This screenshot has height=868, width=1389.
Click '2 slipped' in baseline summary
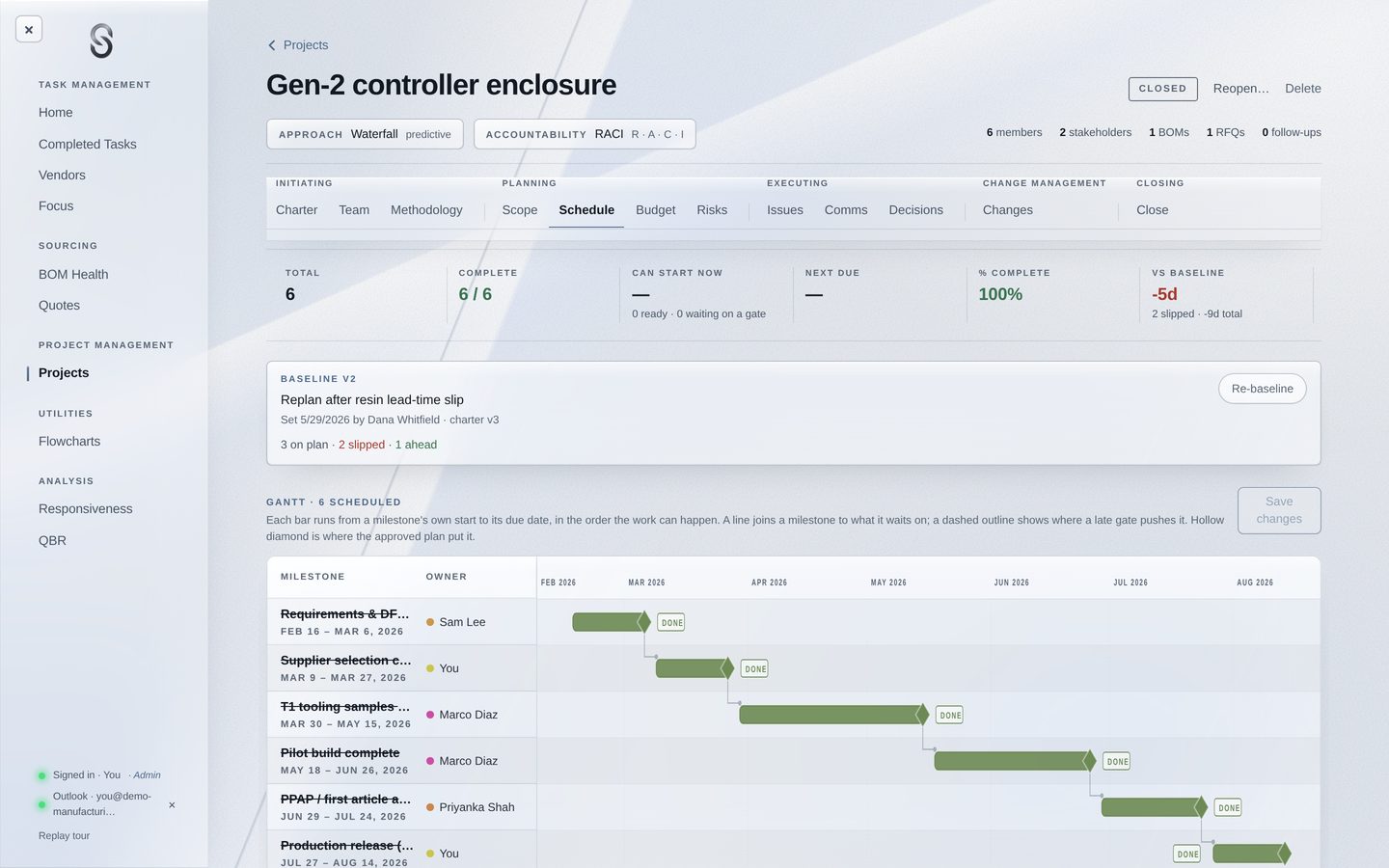click(x=362, y=445)
